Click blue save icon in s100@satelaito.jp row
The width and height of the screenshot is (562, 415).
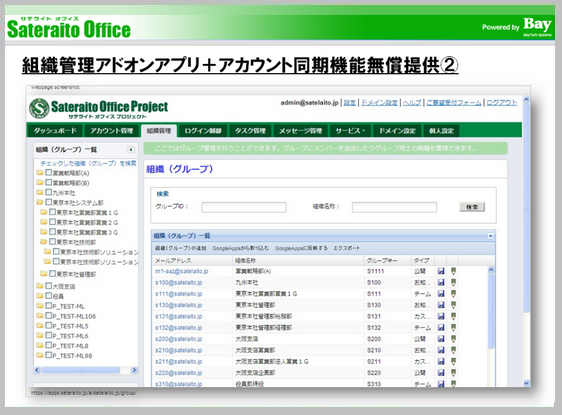[441, 282]
